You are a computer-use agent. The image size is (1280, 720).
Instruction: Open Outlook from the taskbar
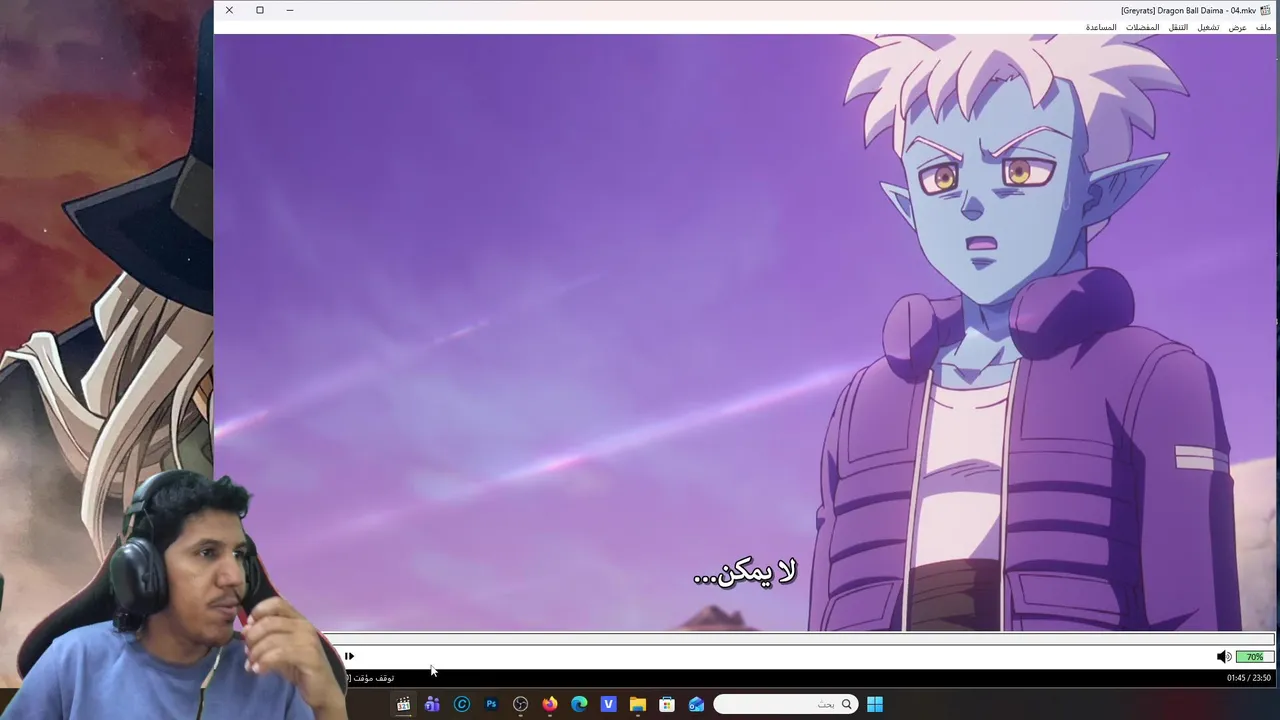coord(696,704)
